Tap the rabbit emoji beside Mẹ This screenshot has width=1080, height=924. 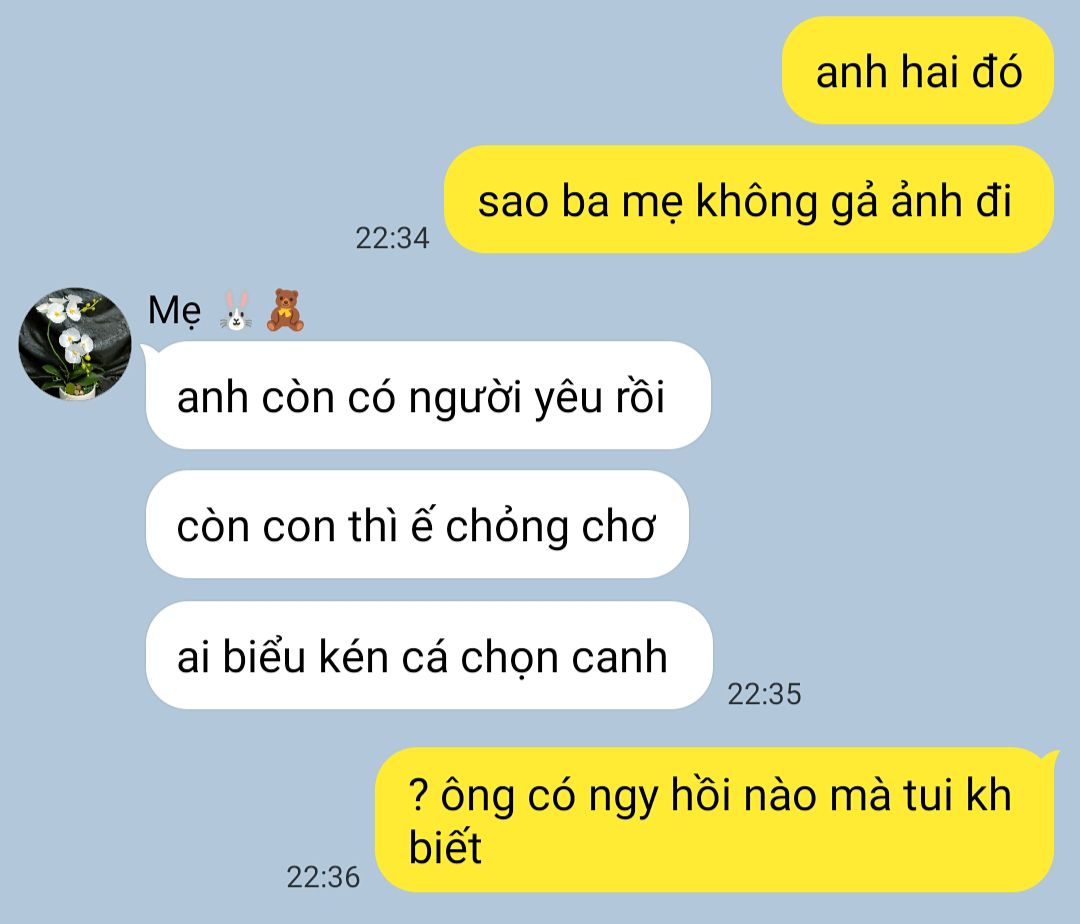(236, 311)
